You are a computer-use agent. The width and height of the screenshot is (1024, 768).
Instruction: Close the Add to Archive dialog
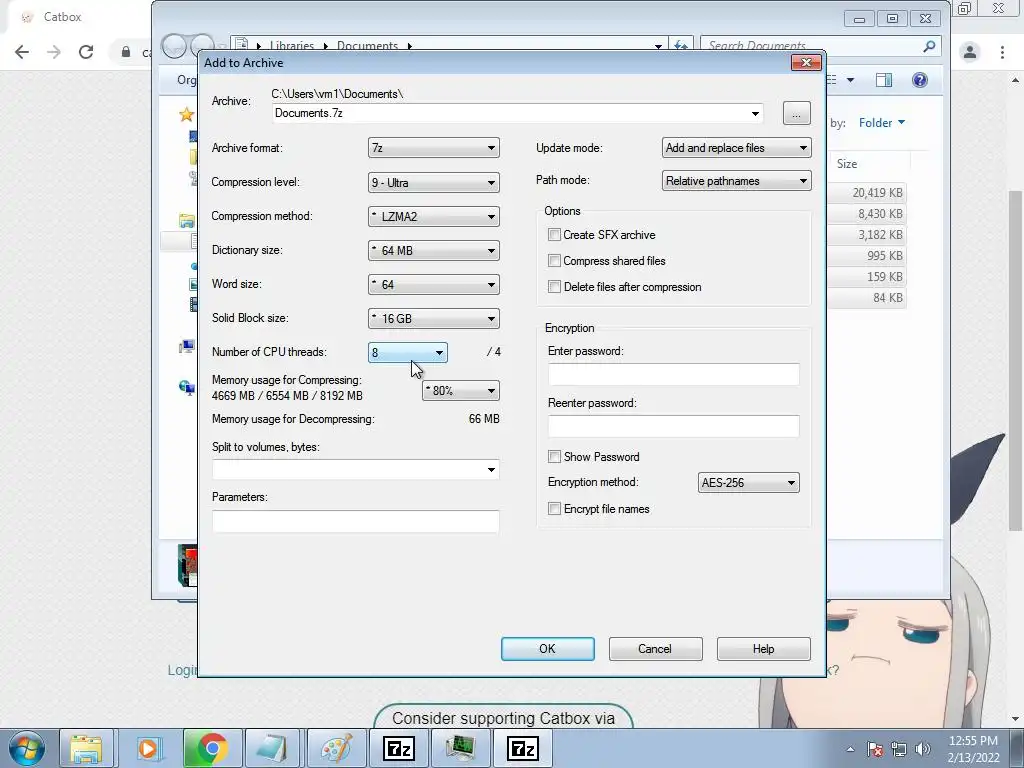tap(806, 63)
